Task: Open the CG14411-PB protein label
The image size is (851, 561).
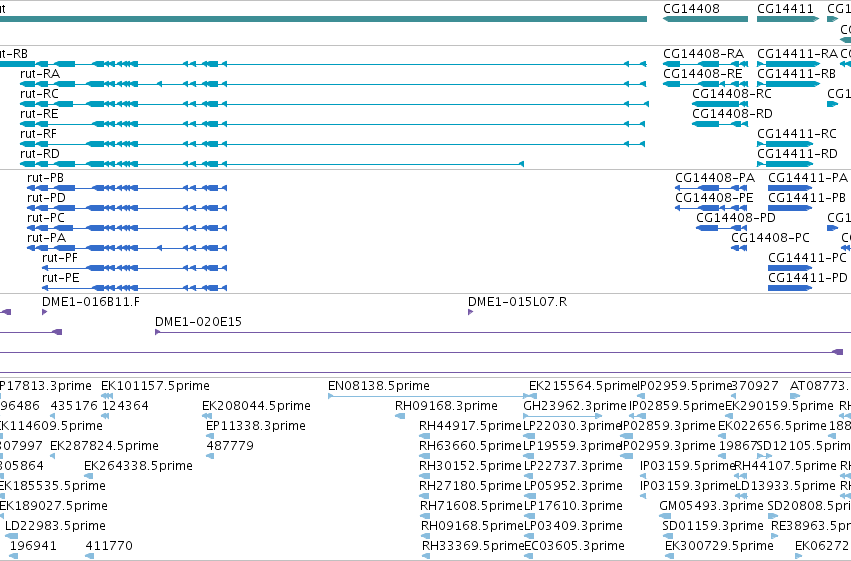Action: point(807,198)
